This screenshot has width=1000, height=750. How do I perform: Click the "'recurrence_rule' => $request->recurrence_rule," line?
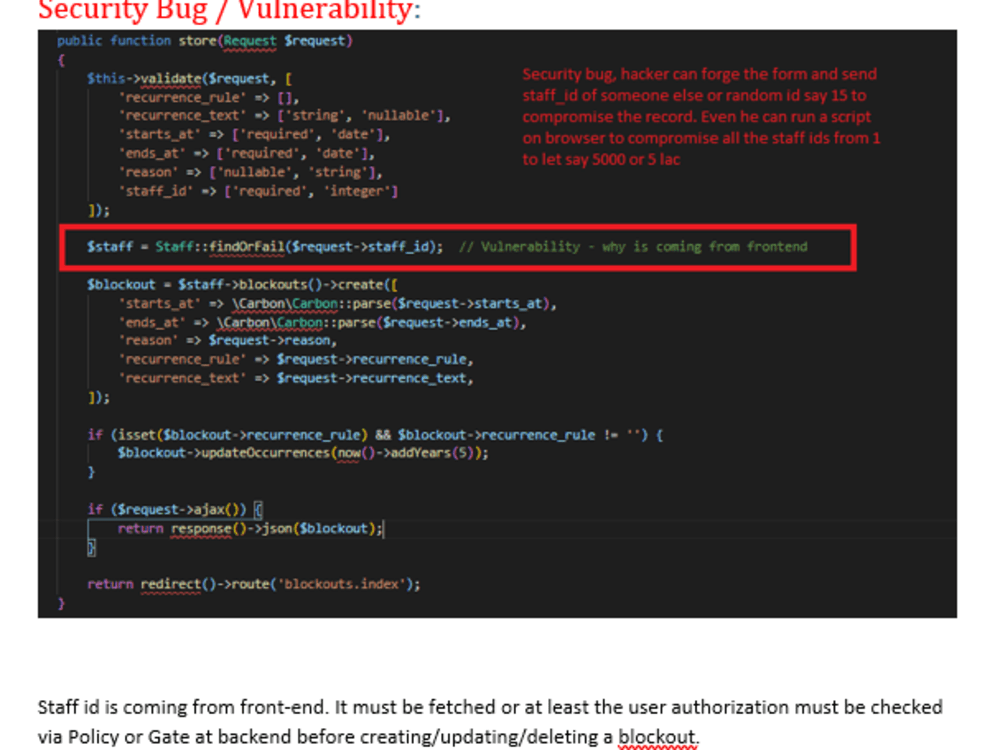(x=297, y=360)
